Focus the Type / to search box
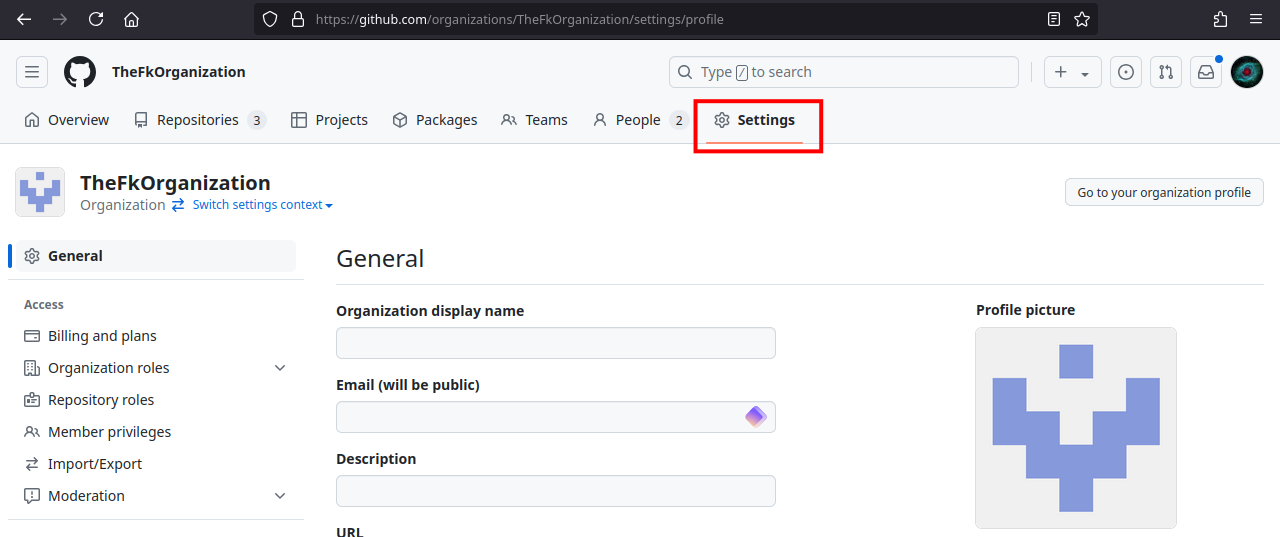The height and width of the screenshot is (537, 1280). point(844,72)
